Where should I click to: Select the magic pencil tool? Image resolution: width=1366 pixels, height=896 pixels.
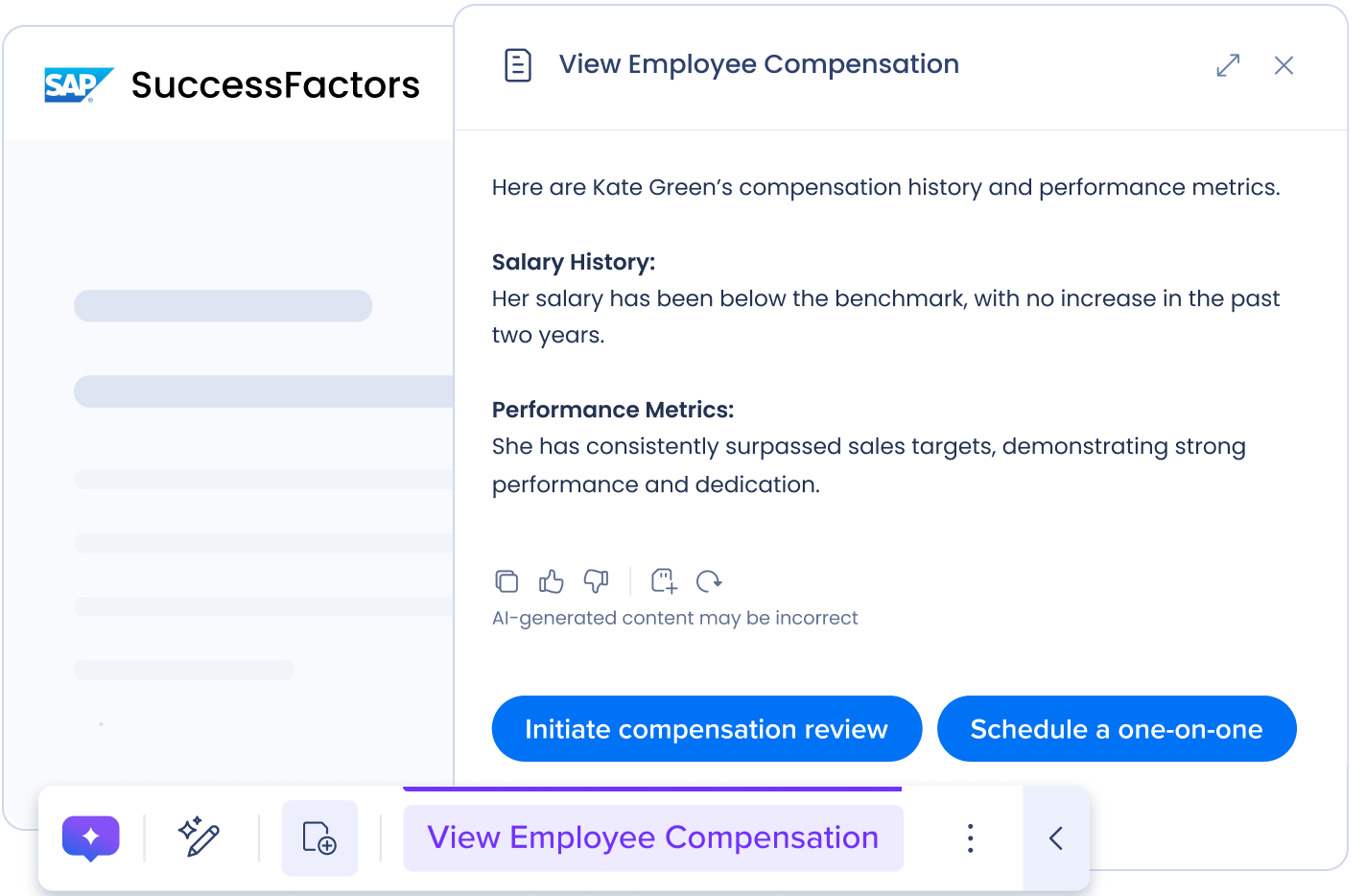tap(200, 837)
